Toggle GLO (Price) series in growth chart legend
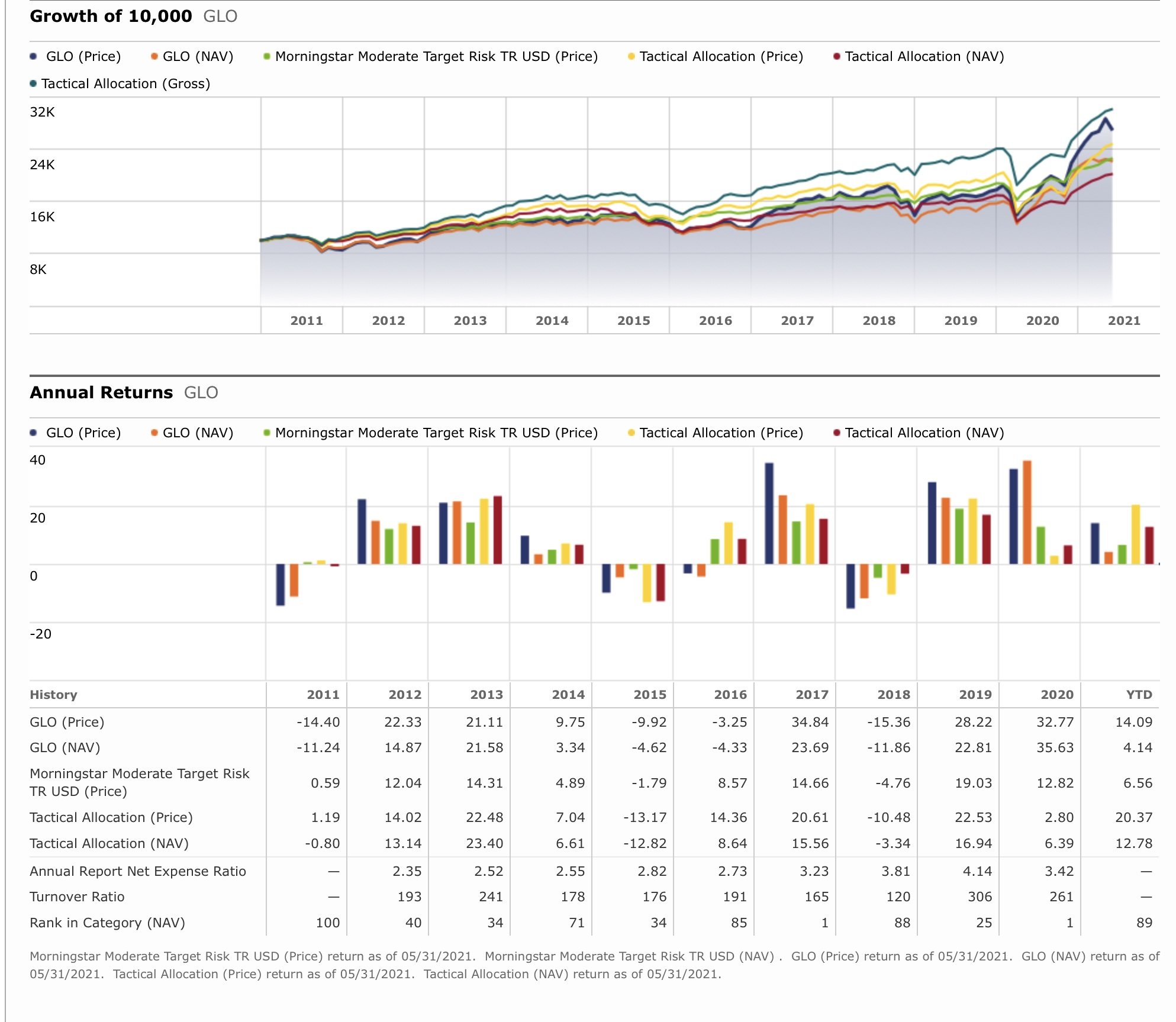This screenshot has width=1176, height=1022. [x=83, y=56]
